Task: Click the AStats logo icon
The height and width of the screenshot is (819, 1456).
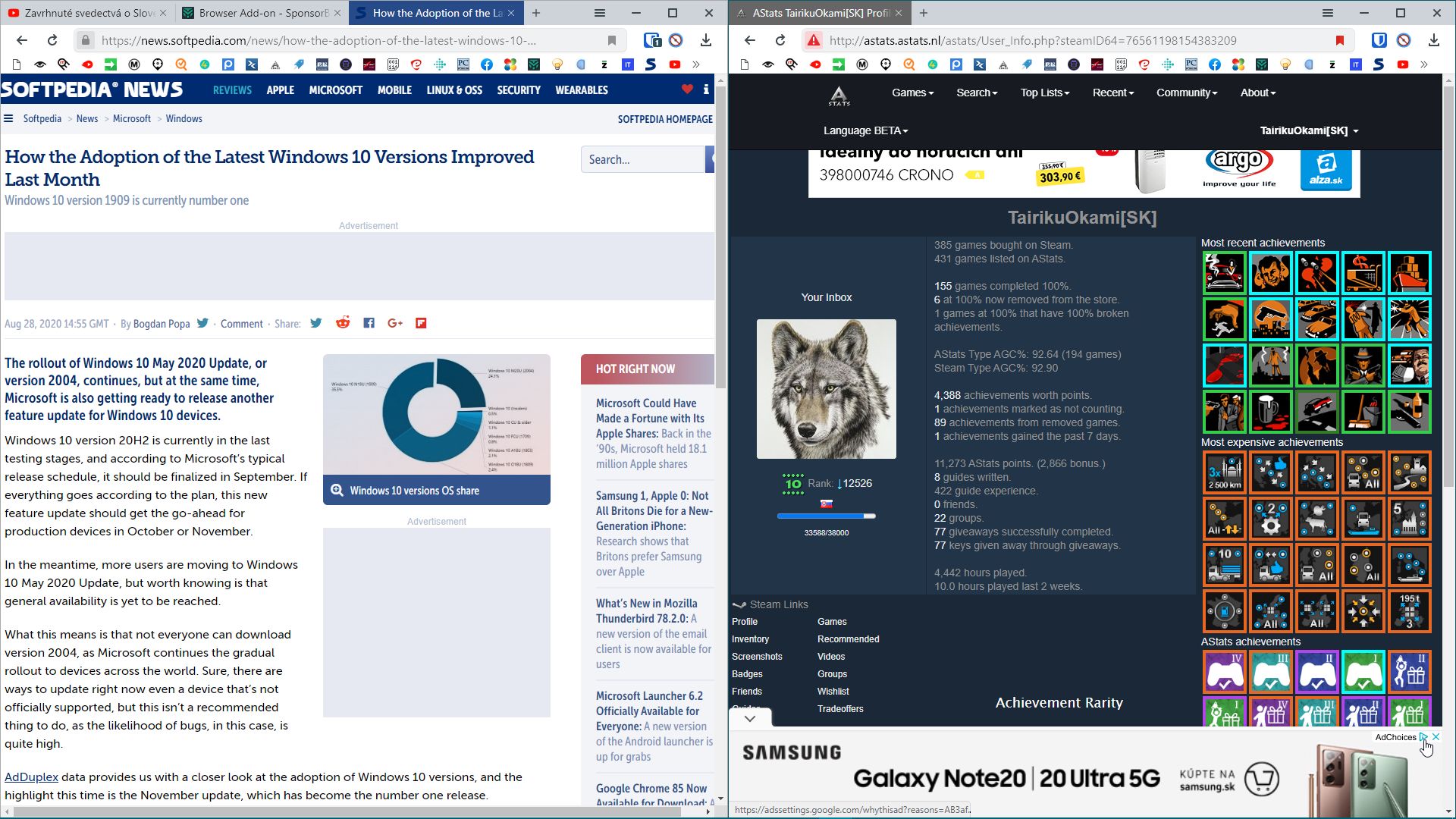Action: pyautogui.click(x=839, y=95)
